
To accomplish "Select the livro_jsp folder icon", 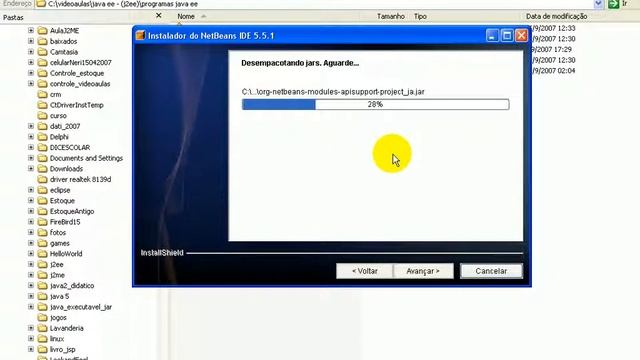I will 42,349.
